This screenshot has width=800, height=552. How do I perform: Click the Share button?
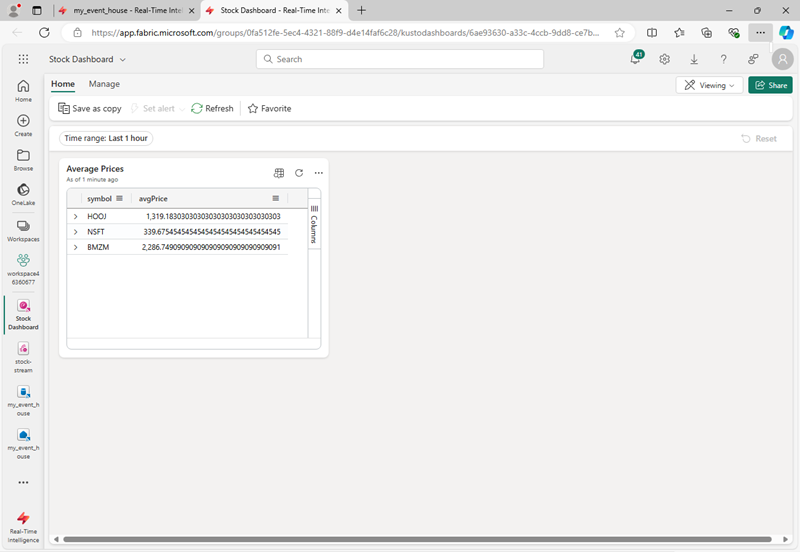770,85
